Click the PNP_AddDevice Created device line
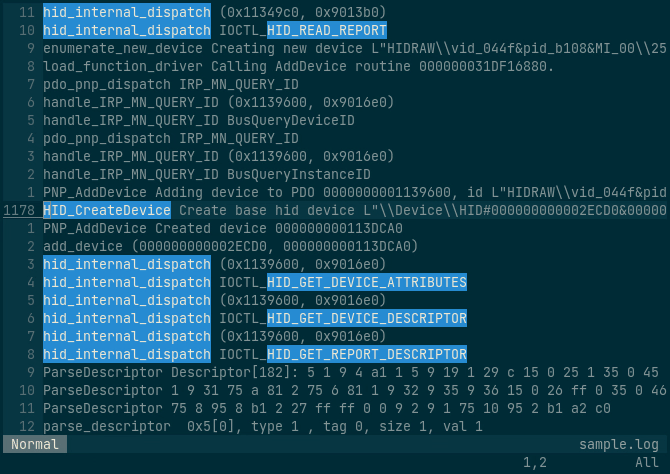670x474 pixels. pyautogui.click(x=223, y=228)
